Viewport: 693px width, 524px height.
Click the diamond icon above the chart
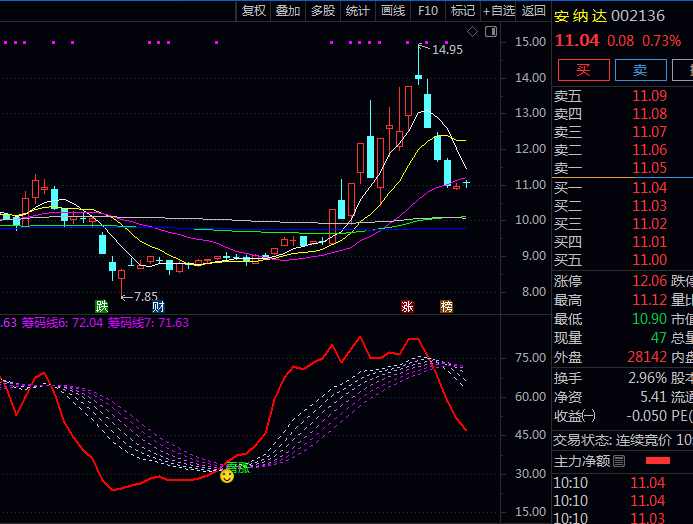474,32
